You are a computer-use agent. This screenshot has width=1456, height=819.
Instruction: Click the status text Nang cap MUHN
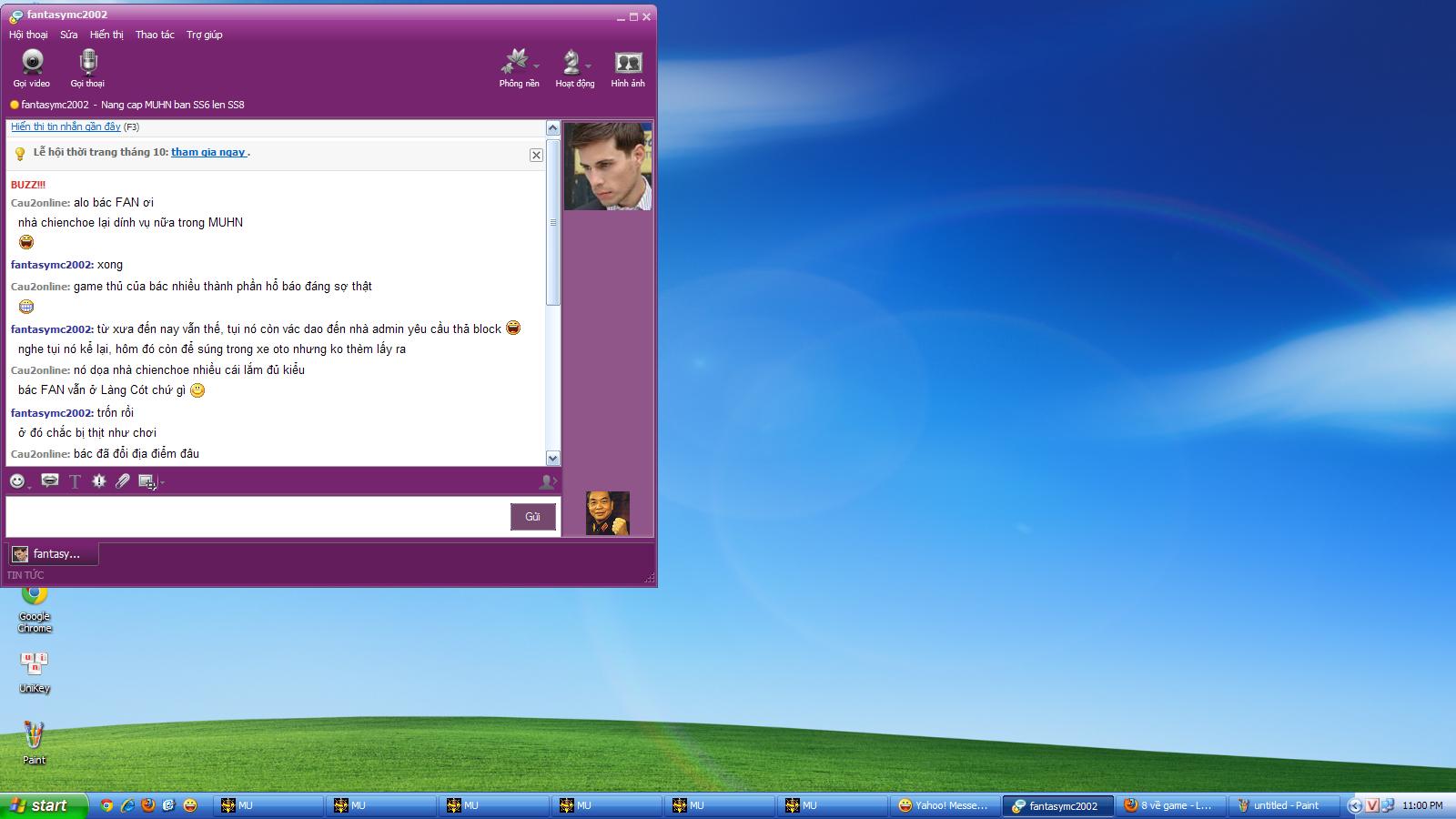click(x=172, y=105)
